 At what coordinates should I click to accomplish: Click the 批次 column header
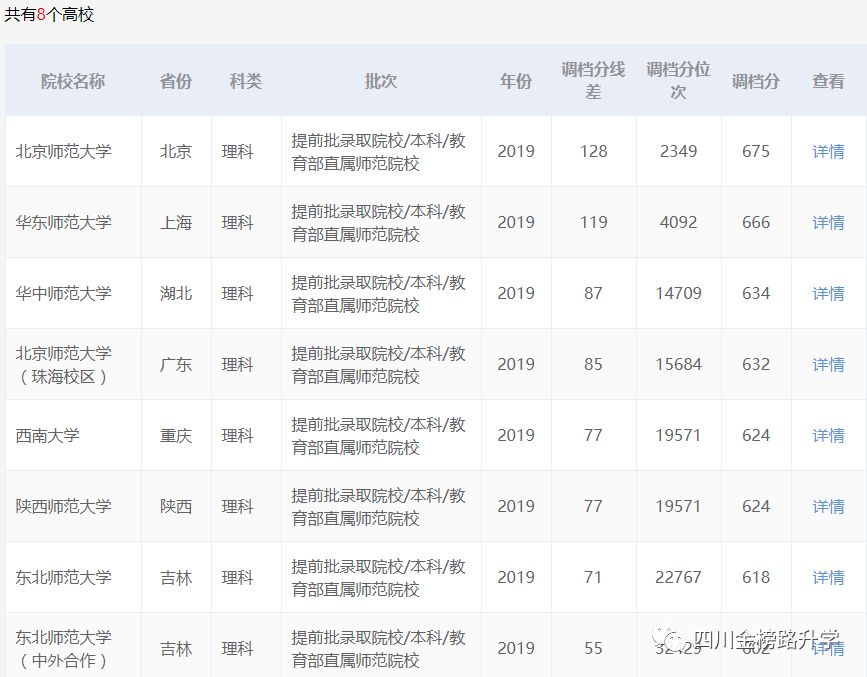click(x=380, y=81)
